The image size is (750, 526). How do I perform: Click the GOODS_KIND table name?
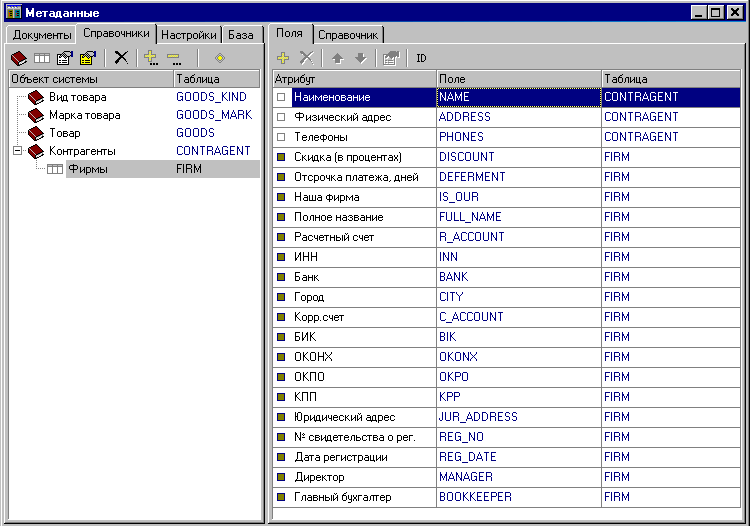(211, 97)
